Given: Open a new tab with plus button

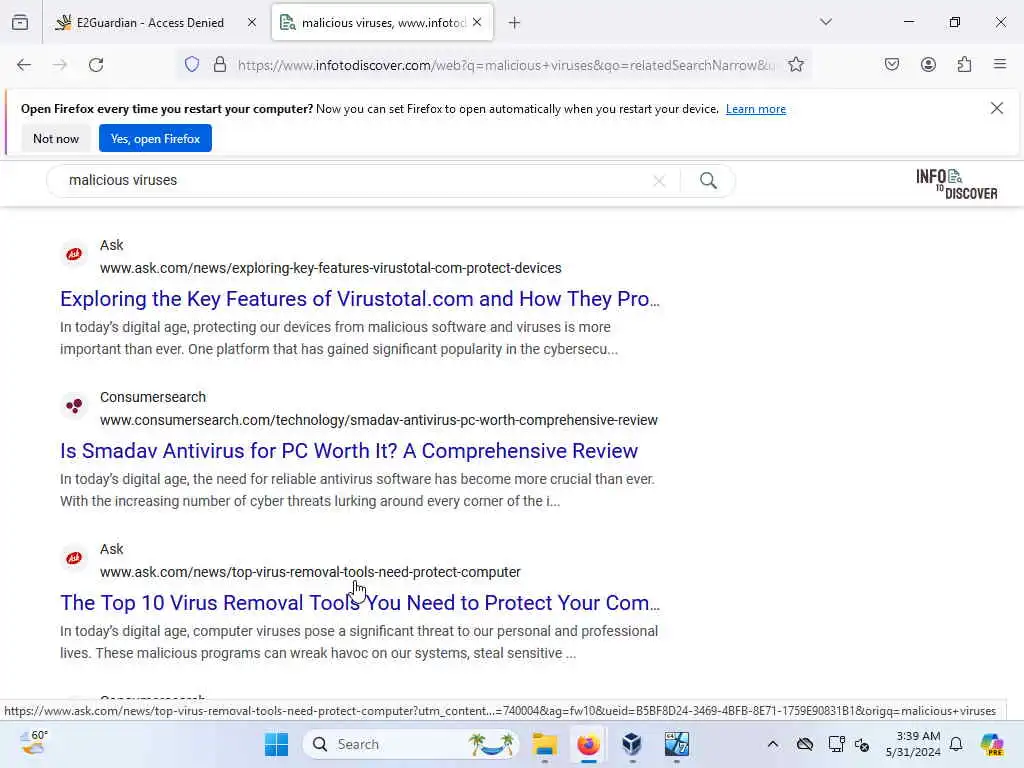Looking at the screenshot, I should coord(515,23).
